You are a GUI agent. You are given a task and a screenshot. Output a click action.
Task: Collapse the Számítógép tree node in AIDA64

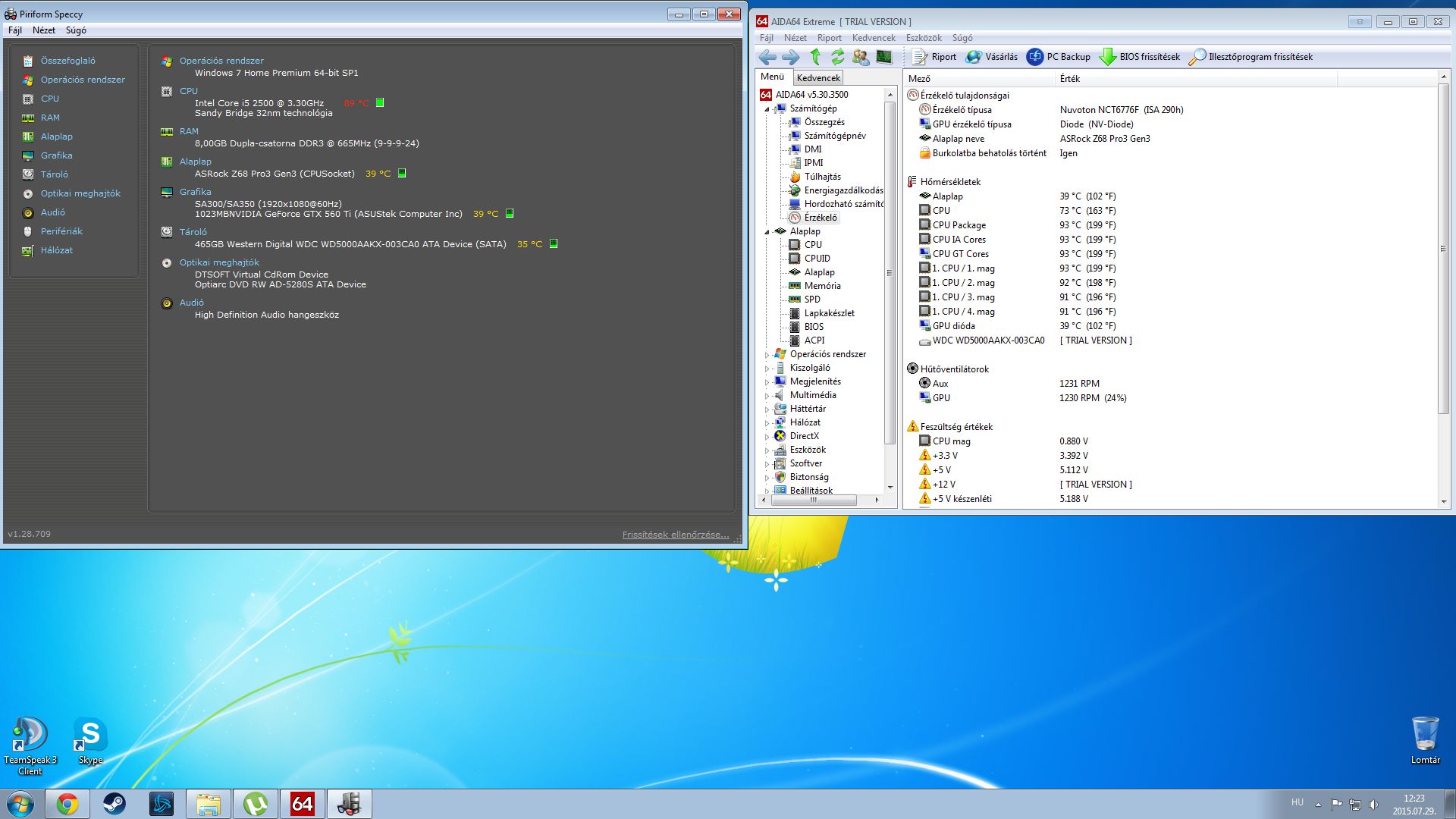coord(767,109)
